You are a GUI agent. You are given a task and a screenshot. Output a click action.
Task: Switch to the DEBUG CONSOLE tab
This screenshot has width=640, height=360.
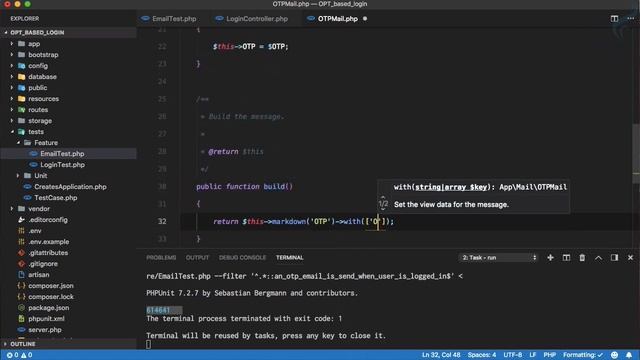[242, 258]
